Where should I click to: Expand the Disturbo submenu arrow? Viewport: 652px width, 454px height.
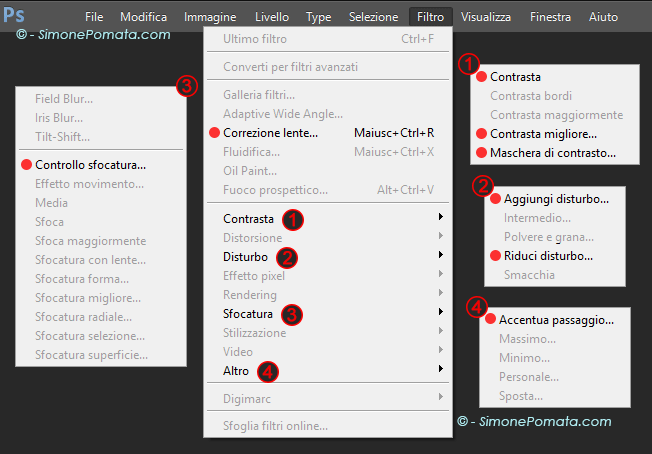440,254
